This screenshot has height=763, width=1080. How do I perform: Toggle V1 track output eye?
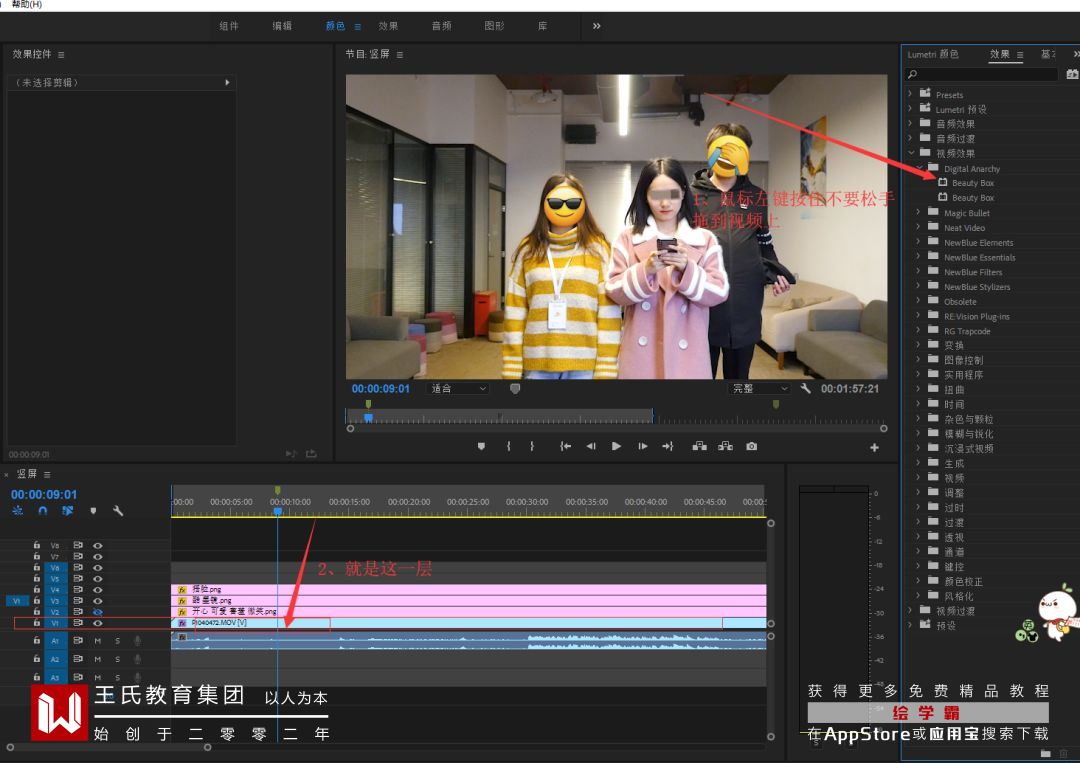98,623
